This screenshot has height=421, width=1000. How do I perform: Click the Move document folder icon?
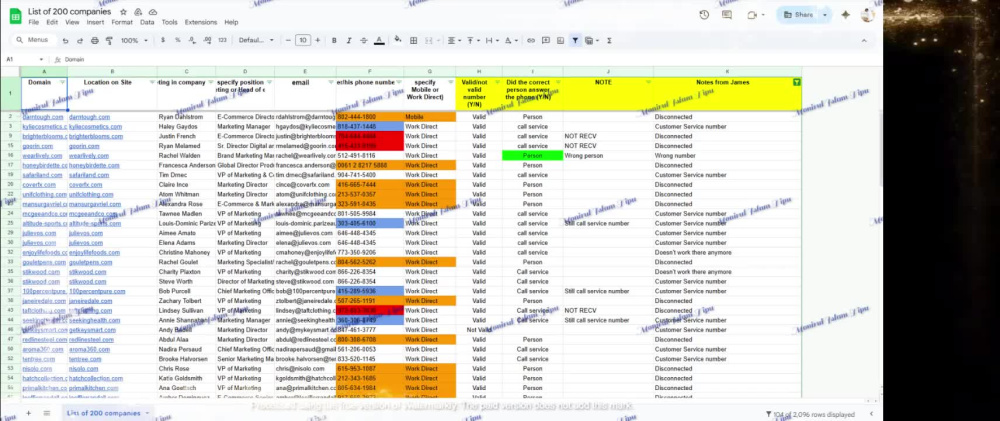click(138, 12)
